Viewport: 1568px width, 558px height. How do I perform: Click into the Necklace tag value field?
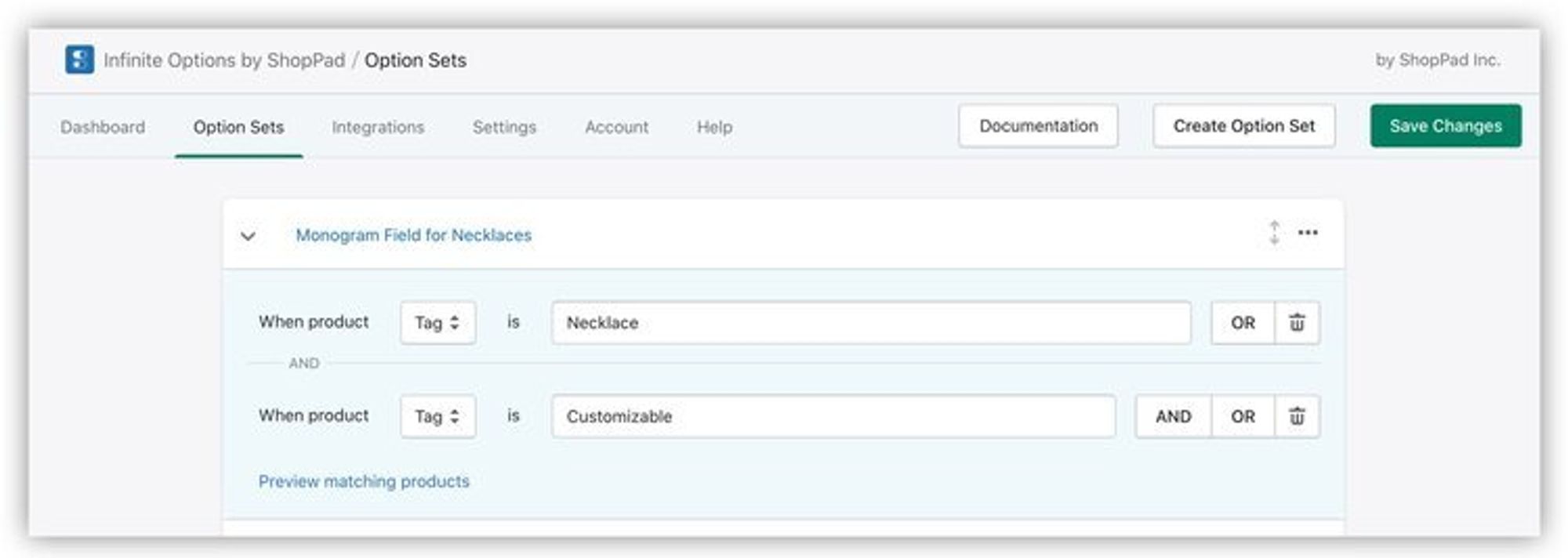[x=871, y=322]
